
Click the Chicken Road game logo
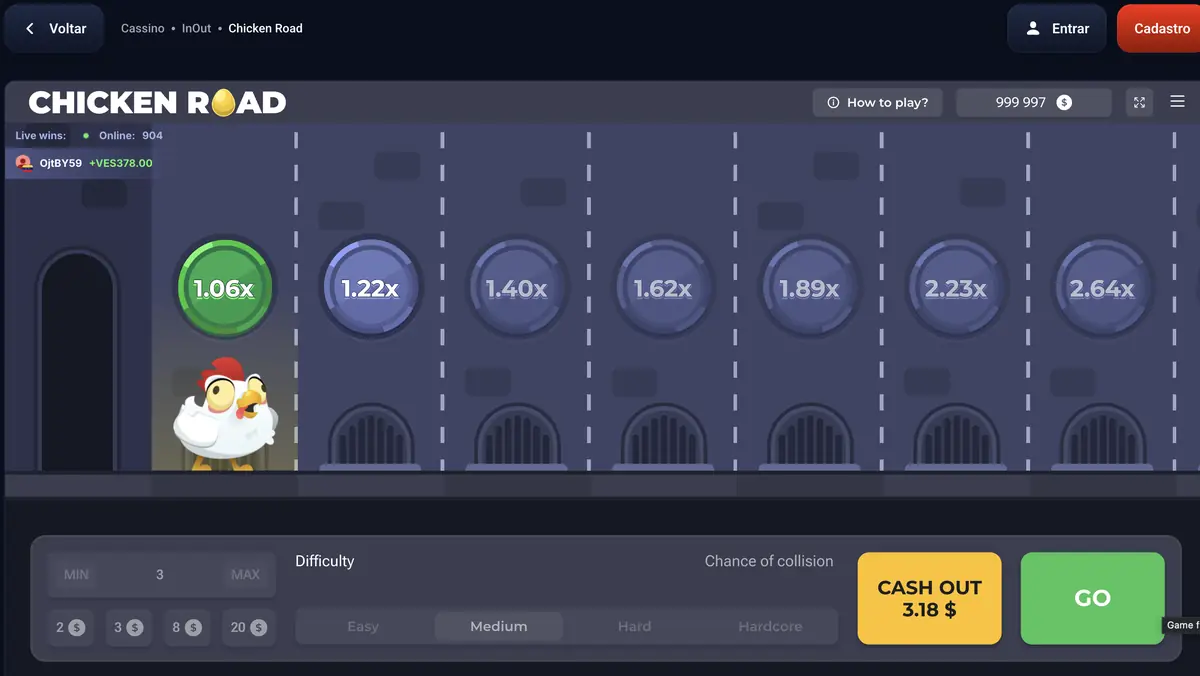click(157, 102)
